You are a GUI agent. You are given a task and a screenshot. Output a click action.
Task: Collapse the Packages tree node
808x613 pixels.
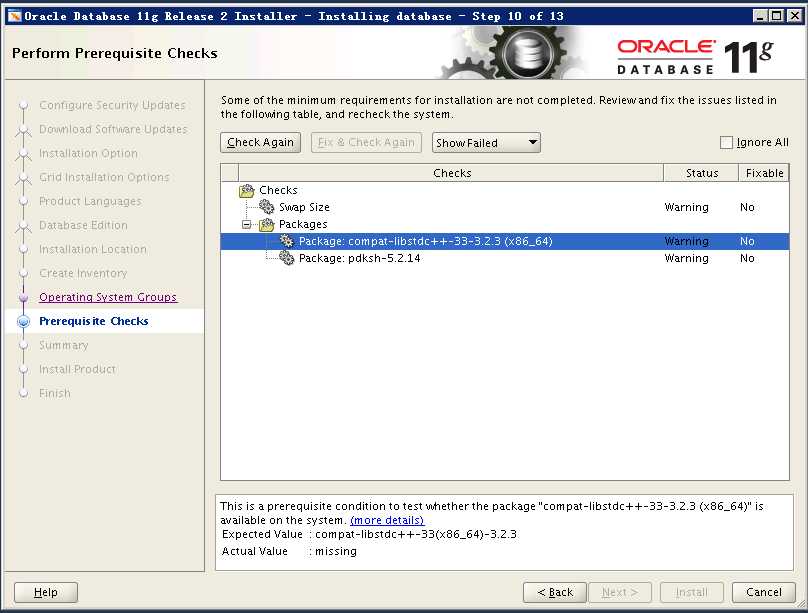click(247, 224)
